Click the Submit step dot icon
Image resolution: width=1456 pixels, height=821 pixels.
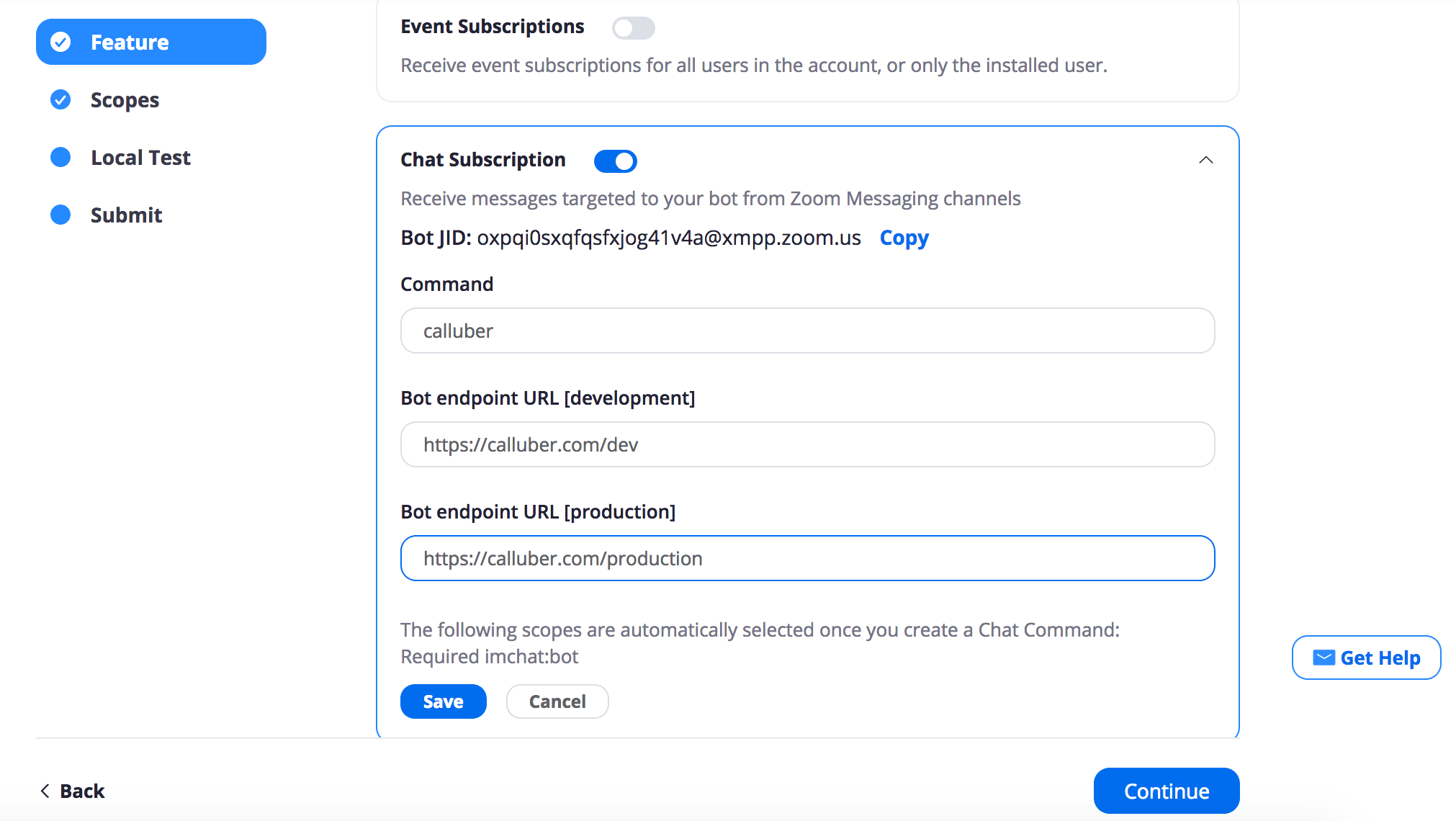(x=60, y=215)
